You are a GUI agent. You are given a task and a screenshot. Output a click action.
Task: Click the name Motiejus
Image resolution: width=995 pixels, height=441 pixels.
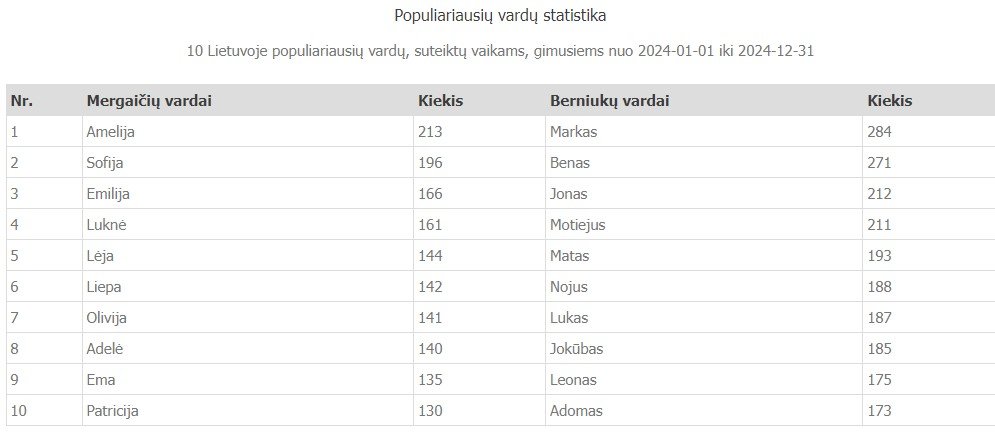pyautogui.click(x=577, y=225)
